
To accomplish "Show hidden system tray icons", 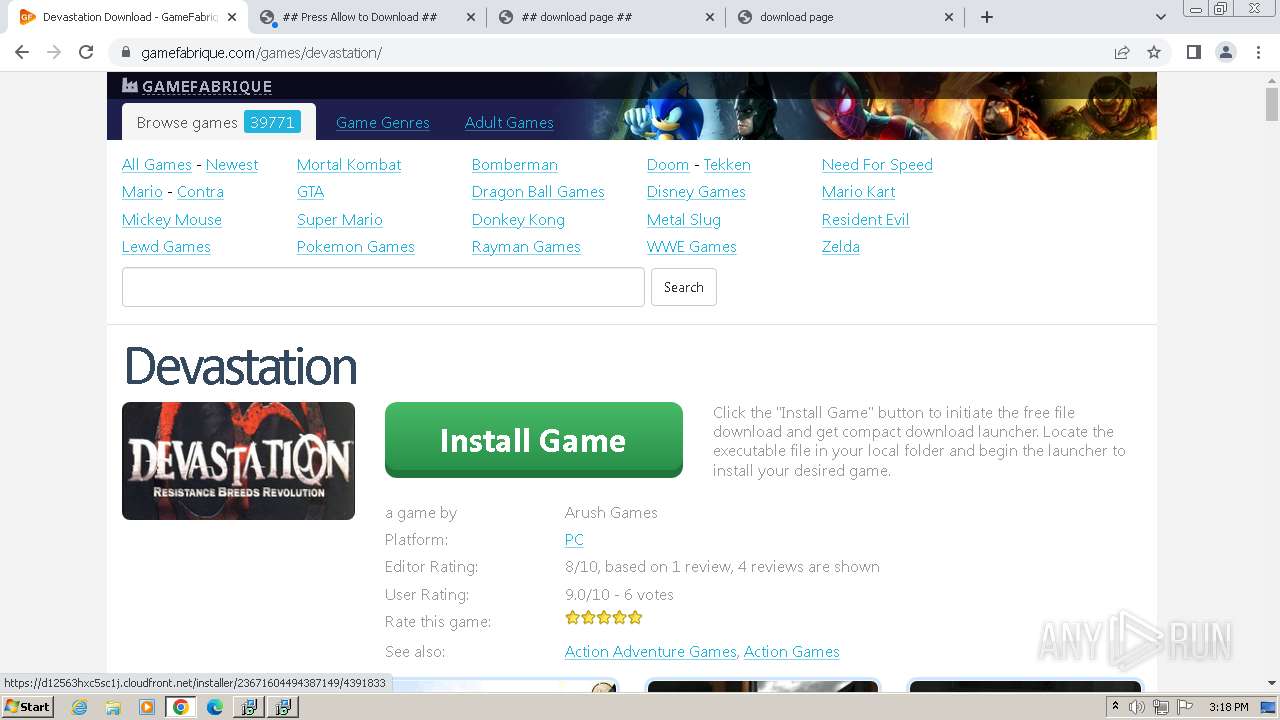I will pos(1115,707).
